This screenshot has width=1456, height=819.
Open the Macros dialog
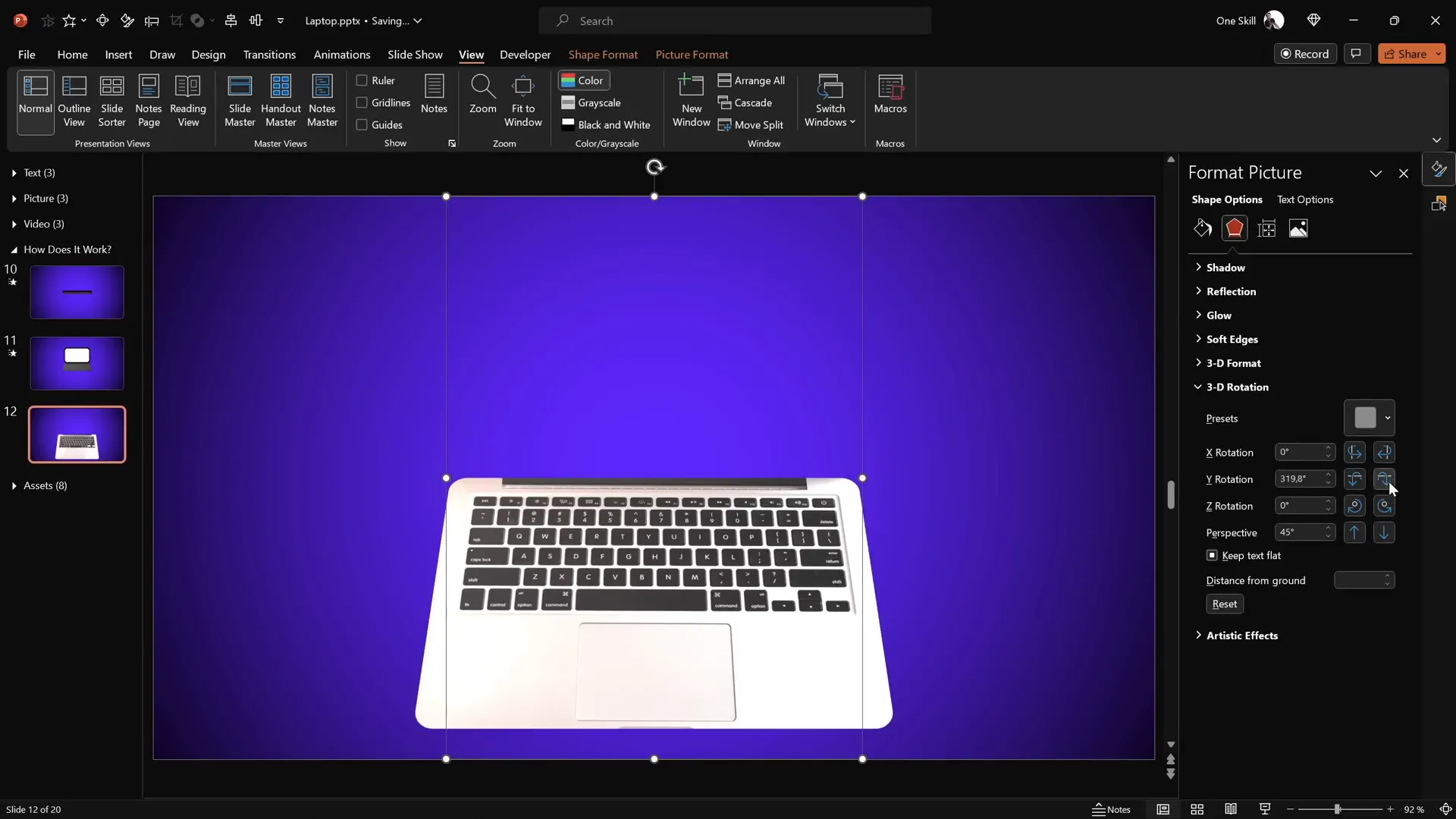[x=890, y=95]
